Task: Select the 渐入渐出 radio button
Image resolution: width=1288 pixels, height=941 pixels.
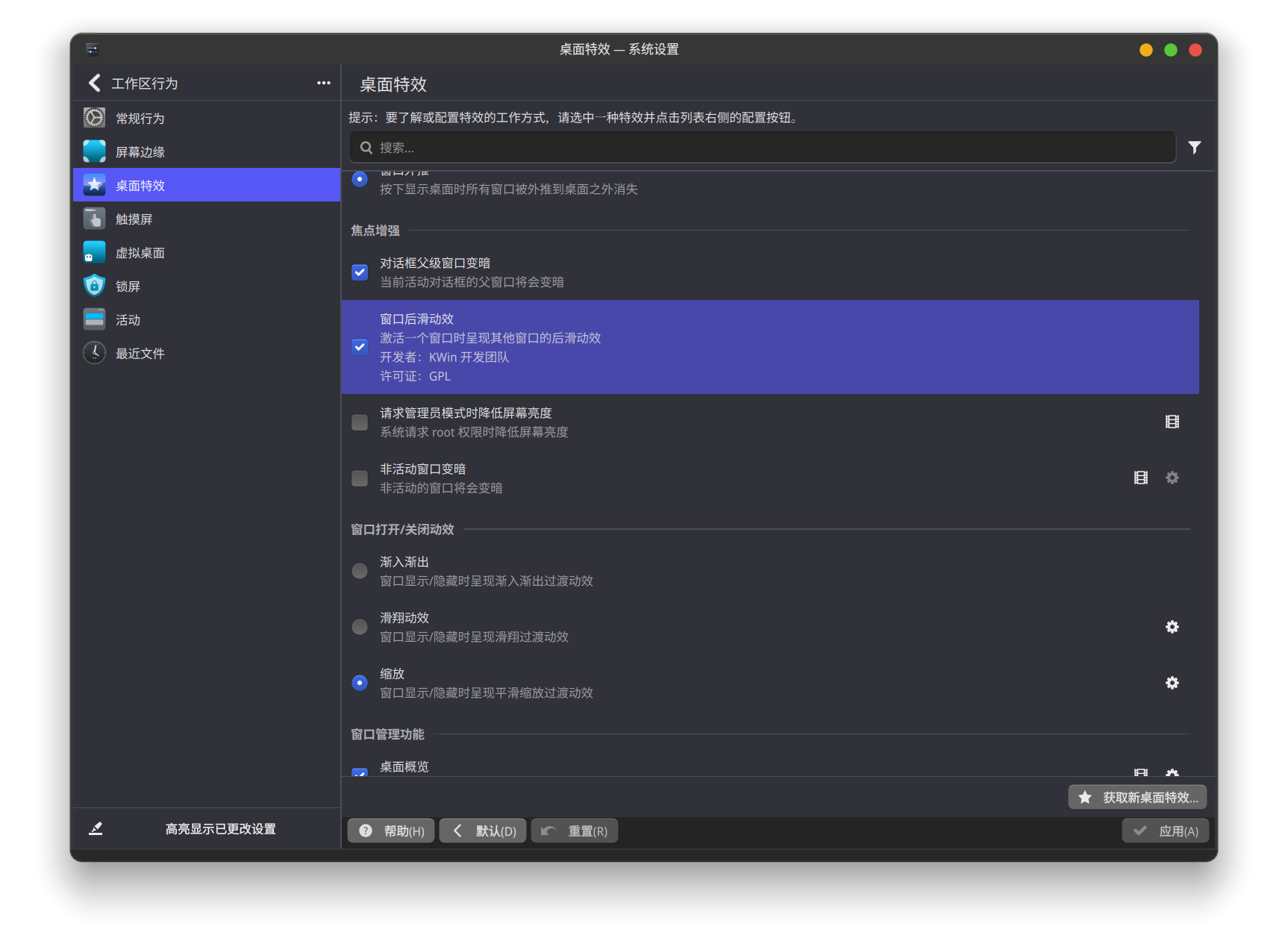Action: click(360, 571)
